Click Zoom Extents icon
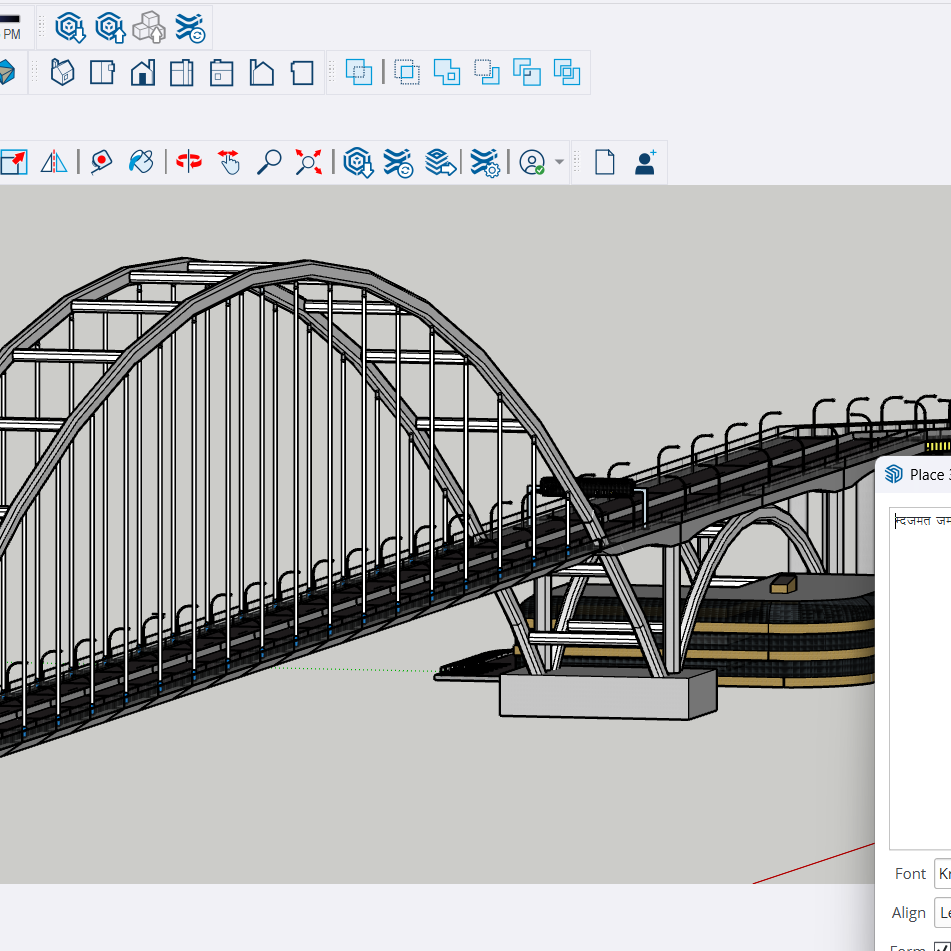The width and height of the screenshot is (951, 951). click(x=309, y=163)
